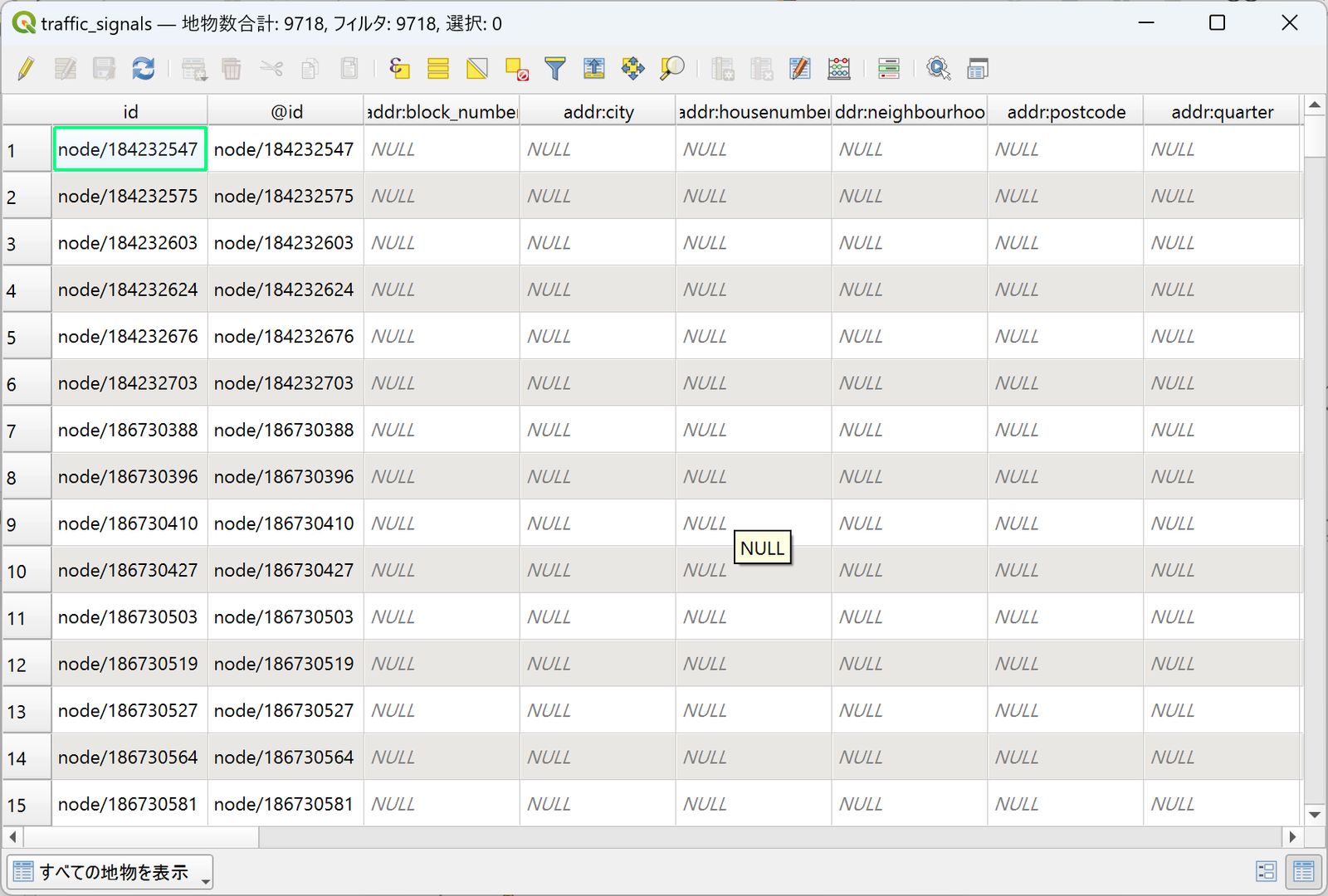Toggle editing mode with the pencil icon
Viewport: 1328px width, 896px height.
tap(26, 69)
